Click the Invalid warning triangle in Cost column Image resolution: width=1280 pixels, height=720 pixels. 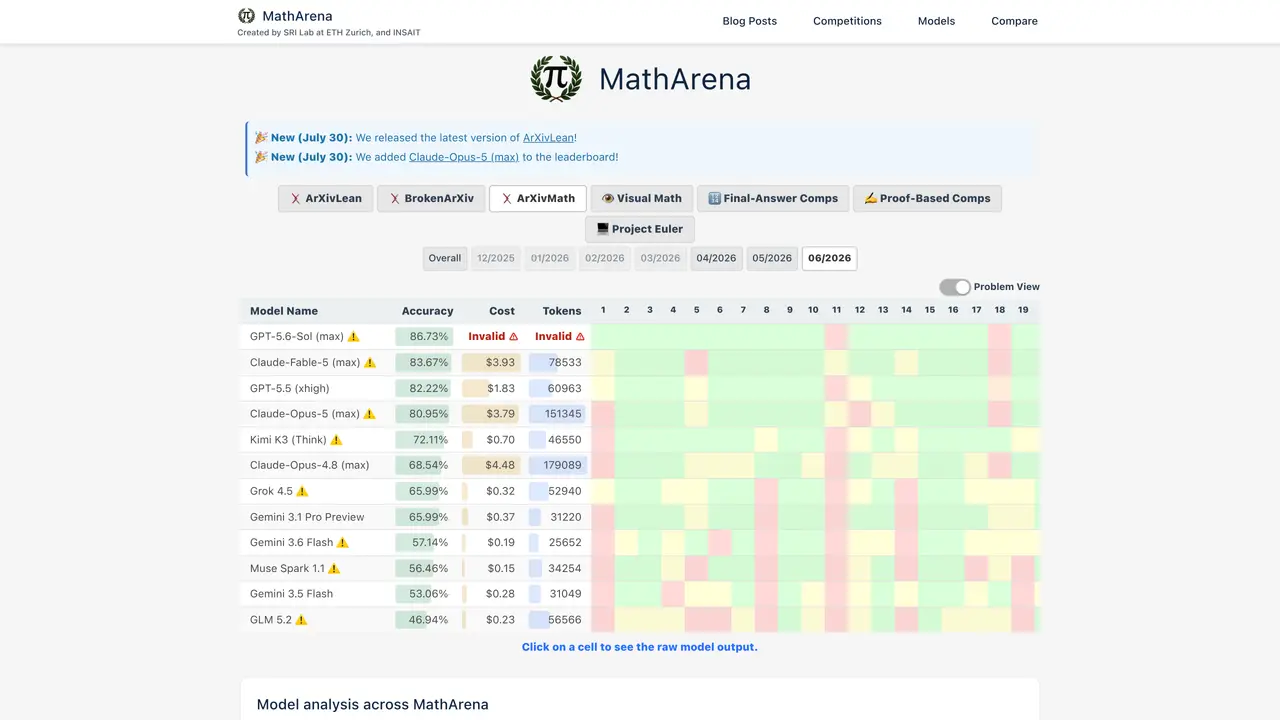(514, 337)
